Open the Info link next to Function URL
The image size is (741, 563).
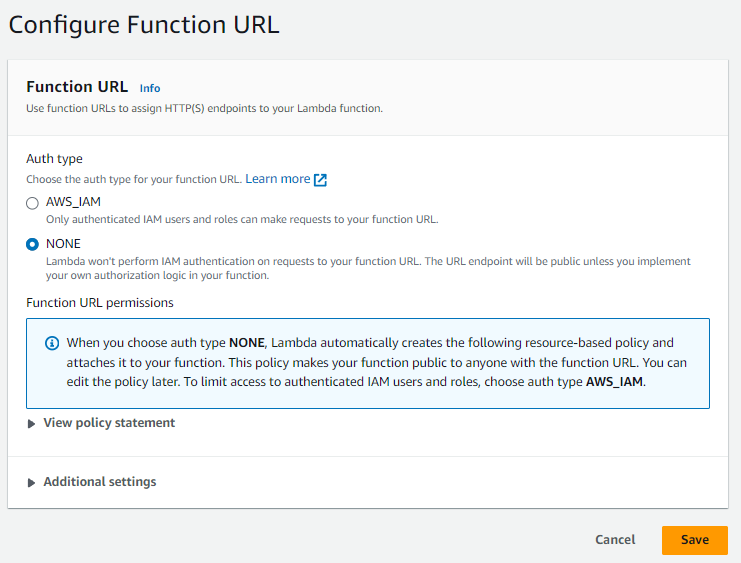tap(150, 88)
